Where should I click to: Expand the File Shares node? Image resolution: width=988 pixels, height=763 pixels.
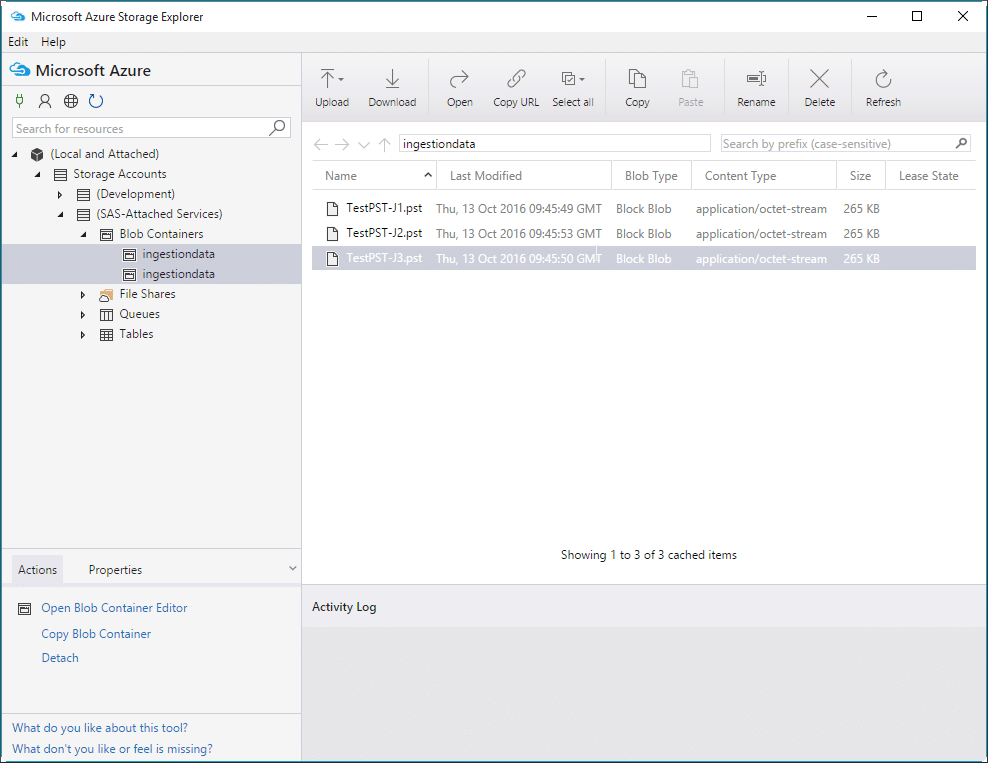coord(83,295)
